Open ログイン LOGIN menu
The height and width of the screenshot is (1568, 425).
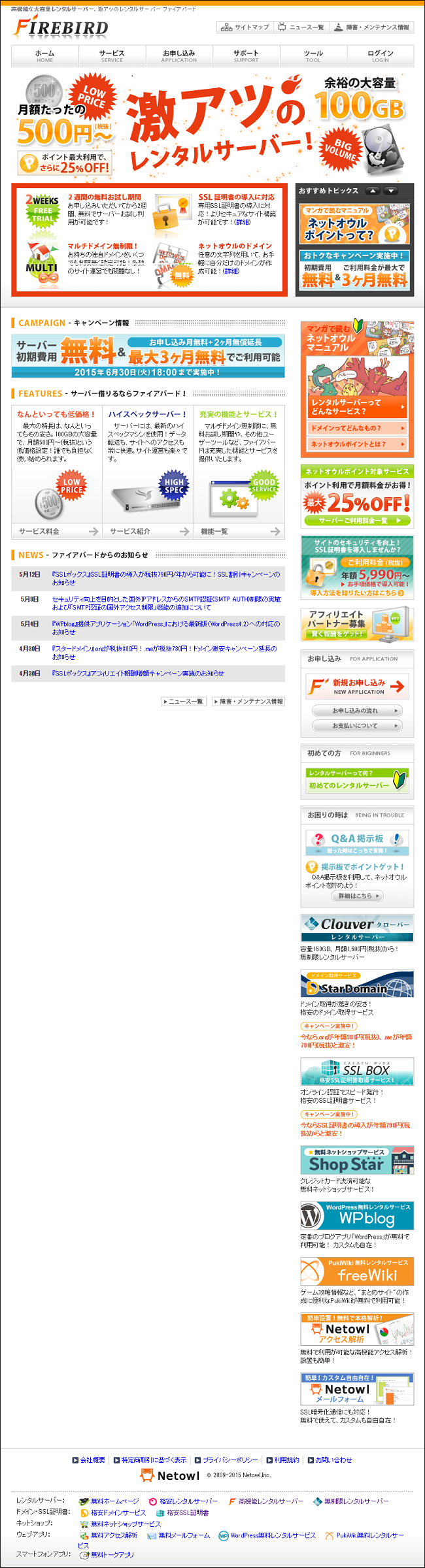[381, 56]
